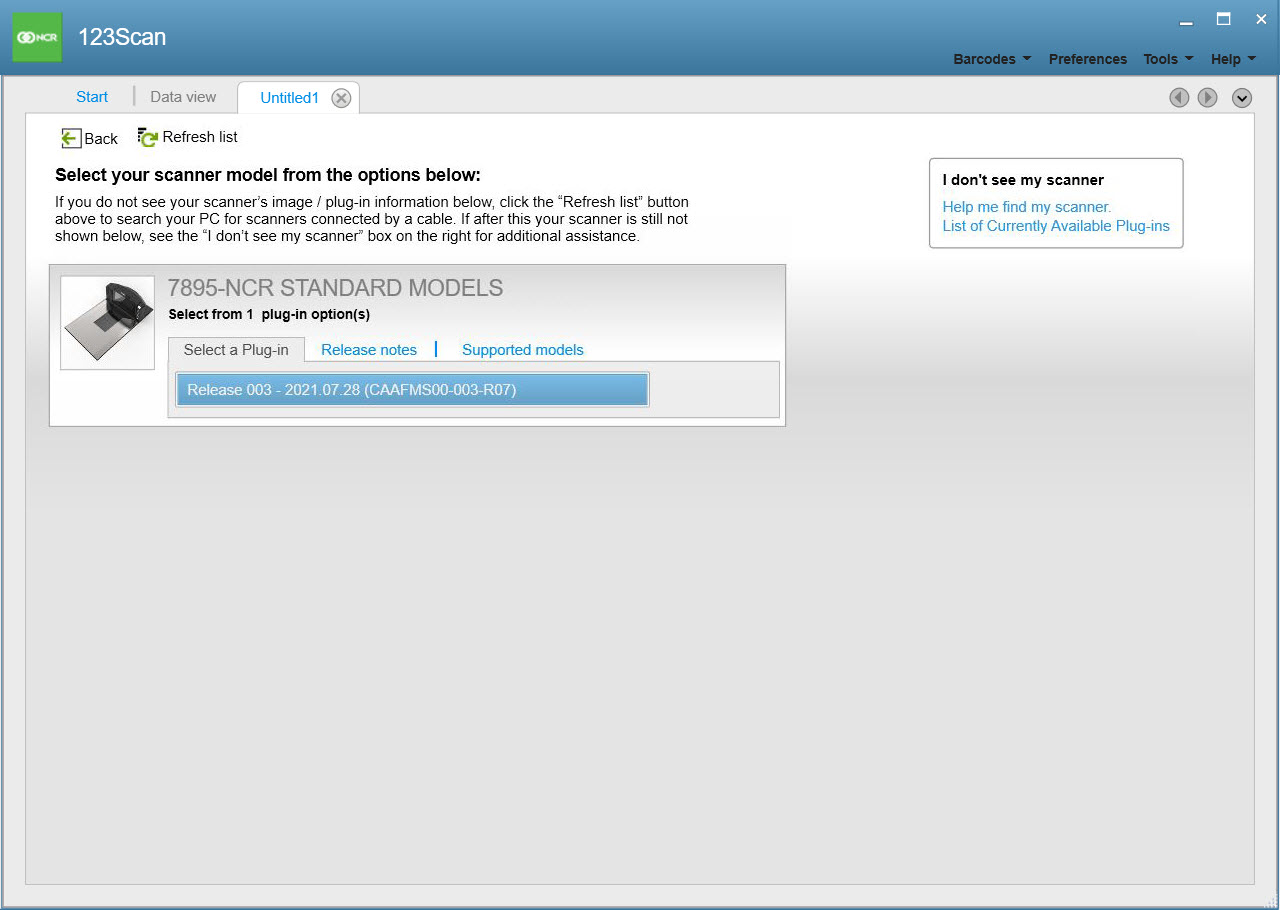This screenshot has height=910, width=1280.
Task: Click the Refresh list label
Action: pyautogui.click(x=200, y=137)
